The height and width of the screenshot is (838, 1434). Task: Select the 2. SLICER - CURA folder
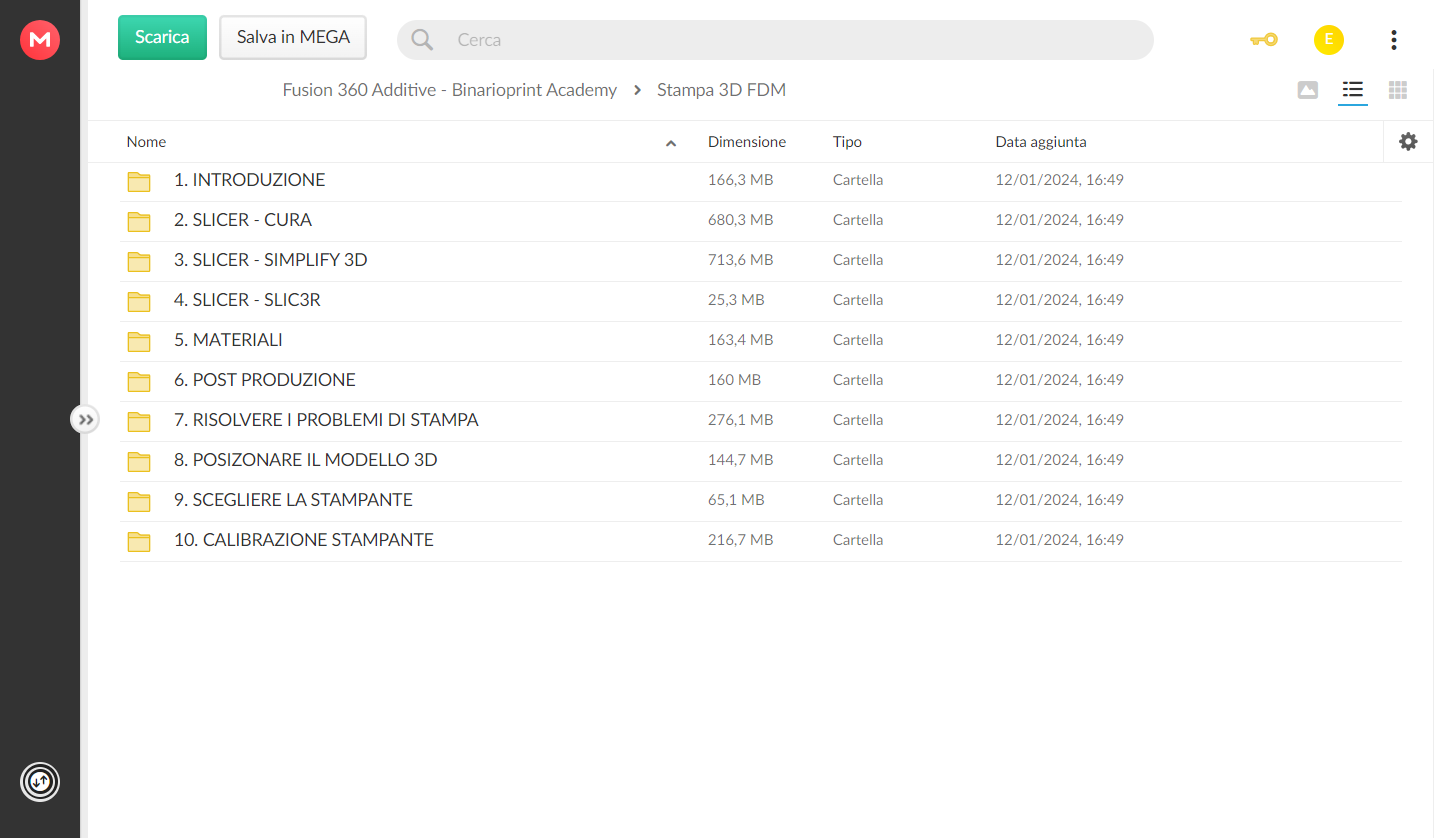click(x=760, y=221)
